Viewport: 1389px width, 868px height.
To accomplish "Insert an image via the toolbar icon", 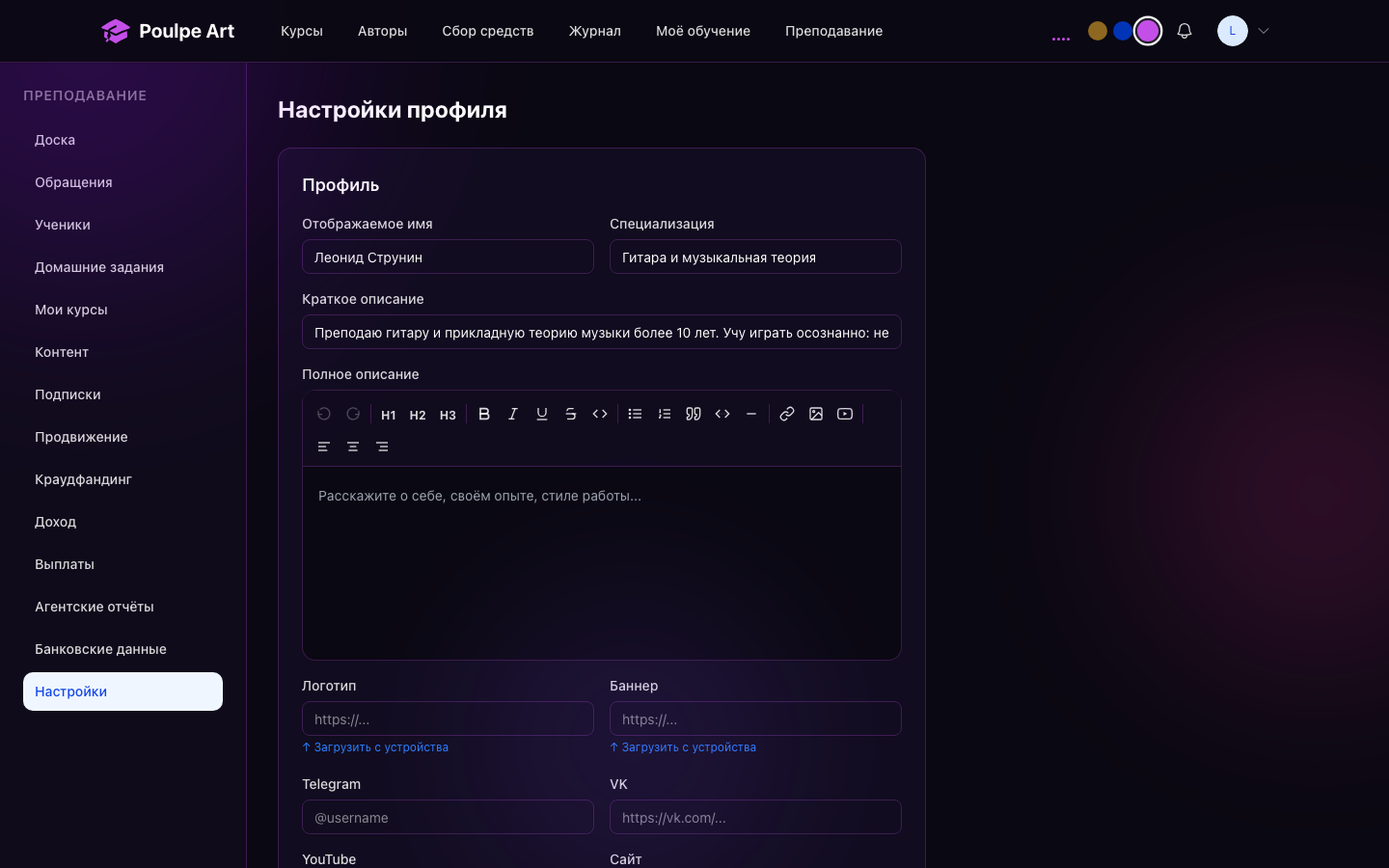I will coord(816,414).
